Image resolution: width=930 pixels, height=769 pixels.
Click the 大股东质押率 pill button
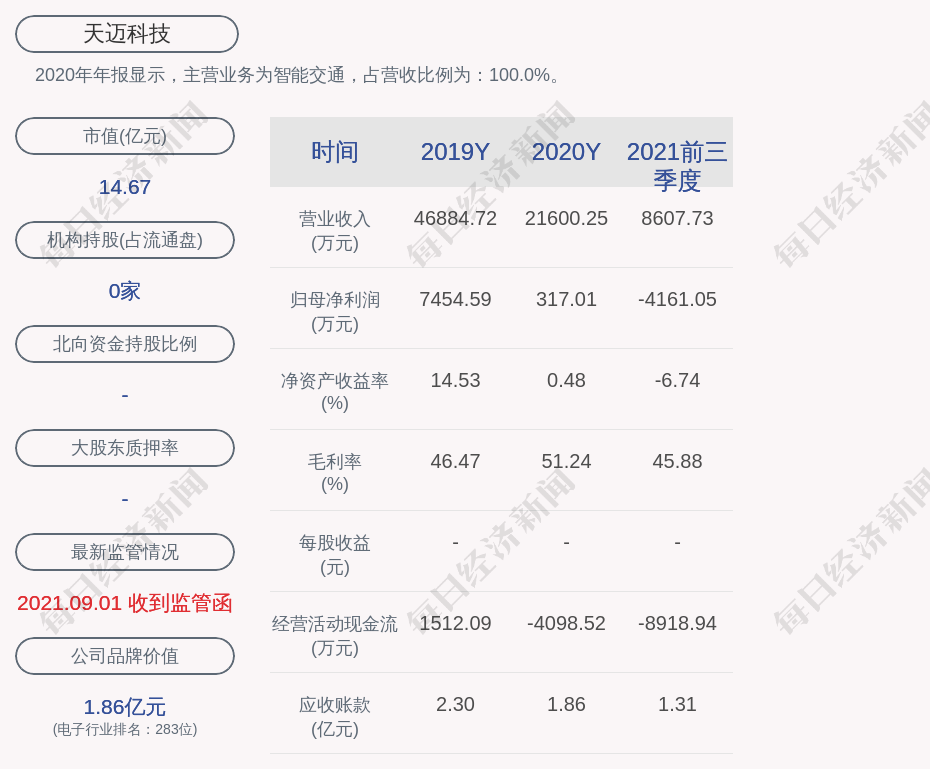(125, 448)
